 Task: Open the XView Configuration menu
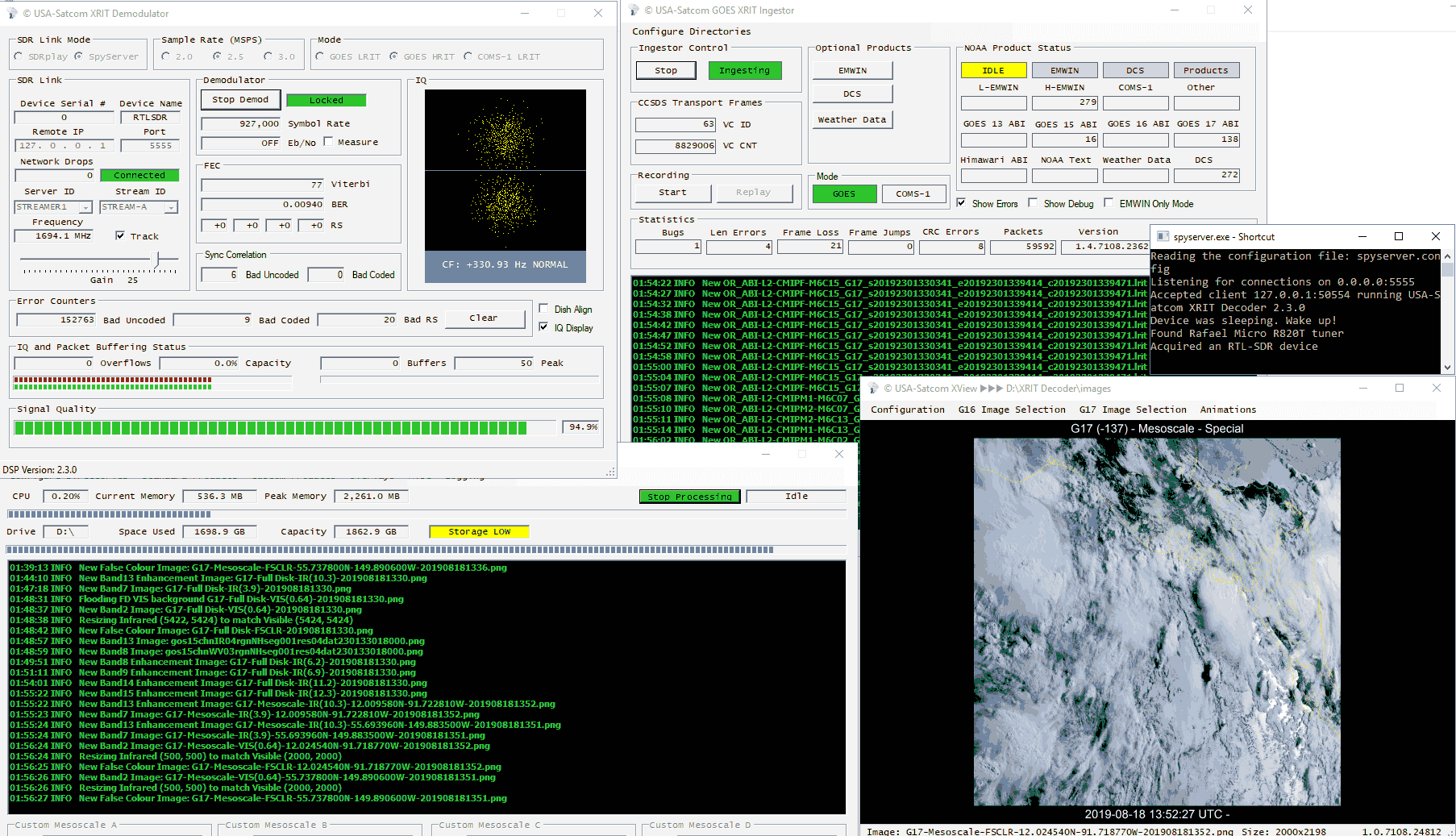[x=908, y=410]
